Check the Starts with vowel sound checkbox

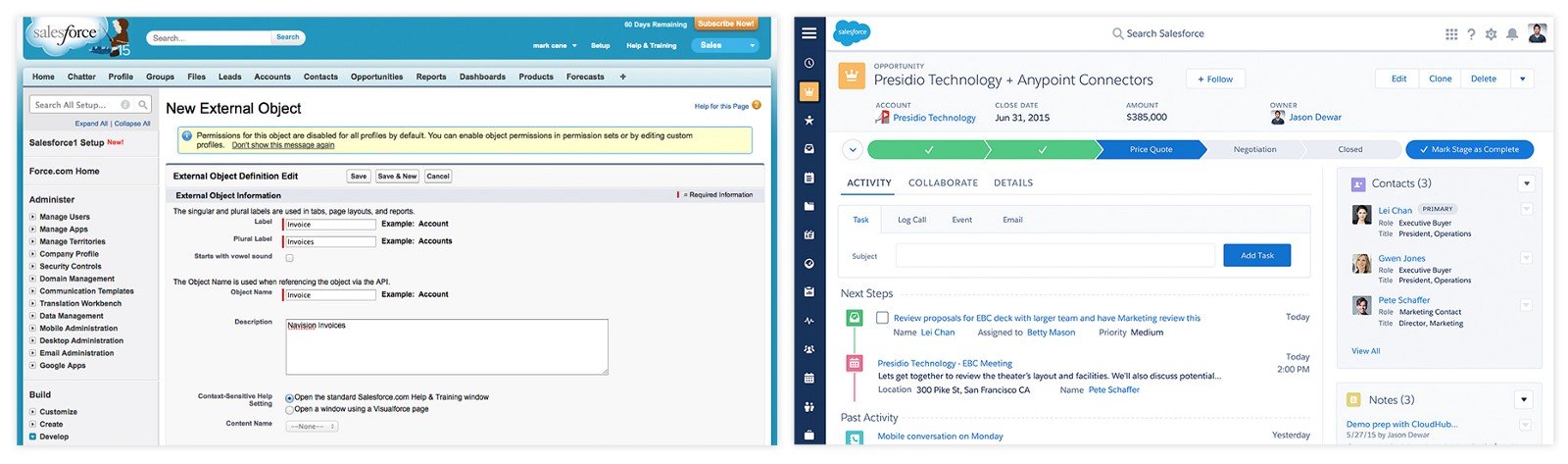click(x=289, y=258)
